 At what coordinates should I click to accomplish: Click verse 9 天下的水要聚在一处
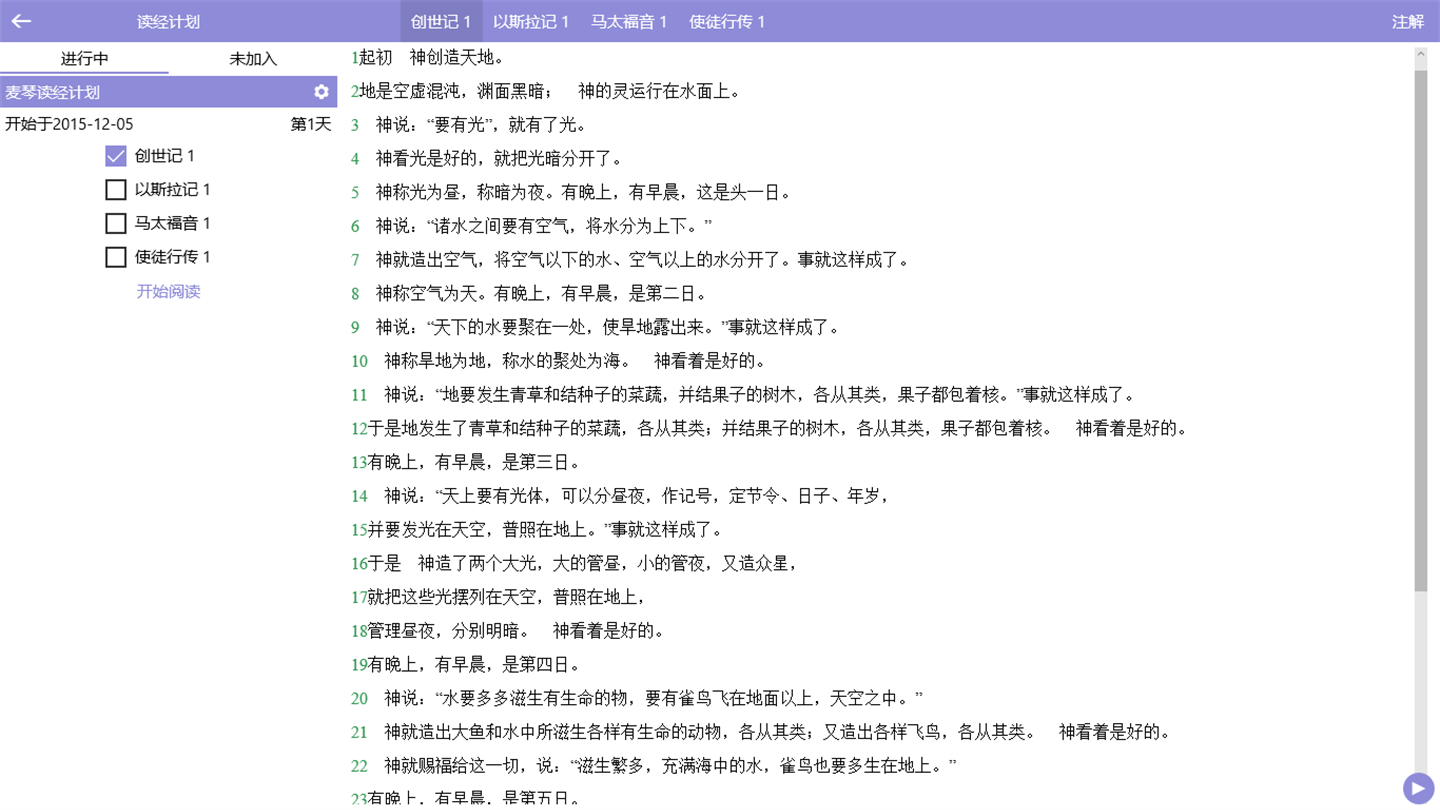pos(596,327)
